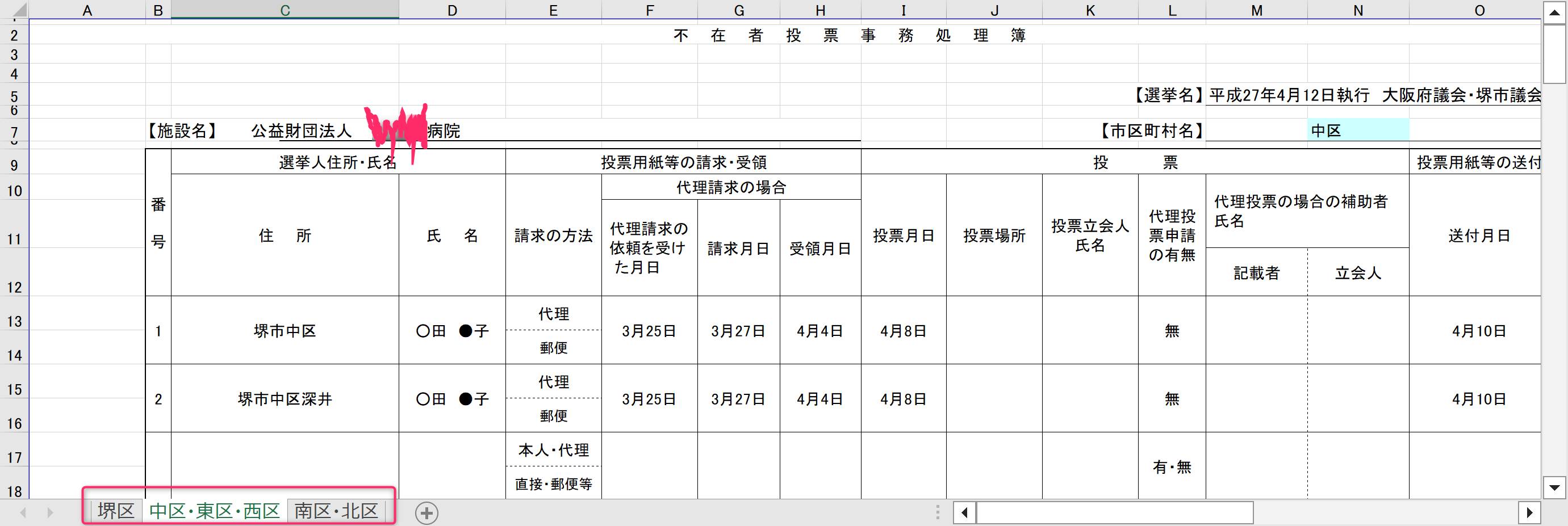Select column C header
The height and width of the screenshot is (526, 1568).
tap(285, 10)
